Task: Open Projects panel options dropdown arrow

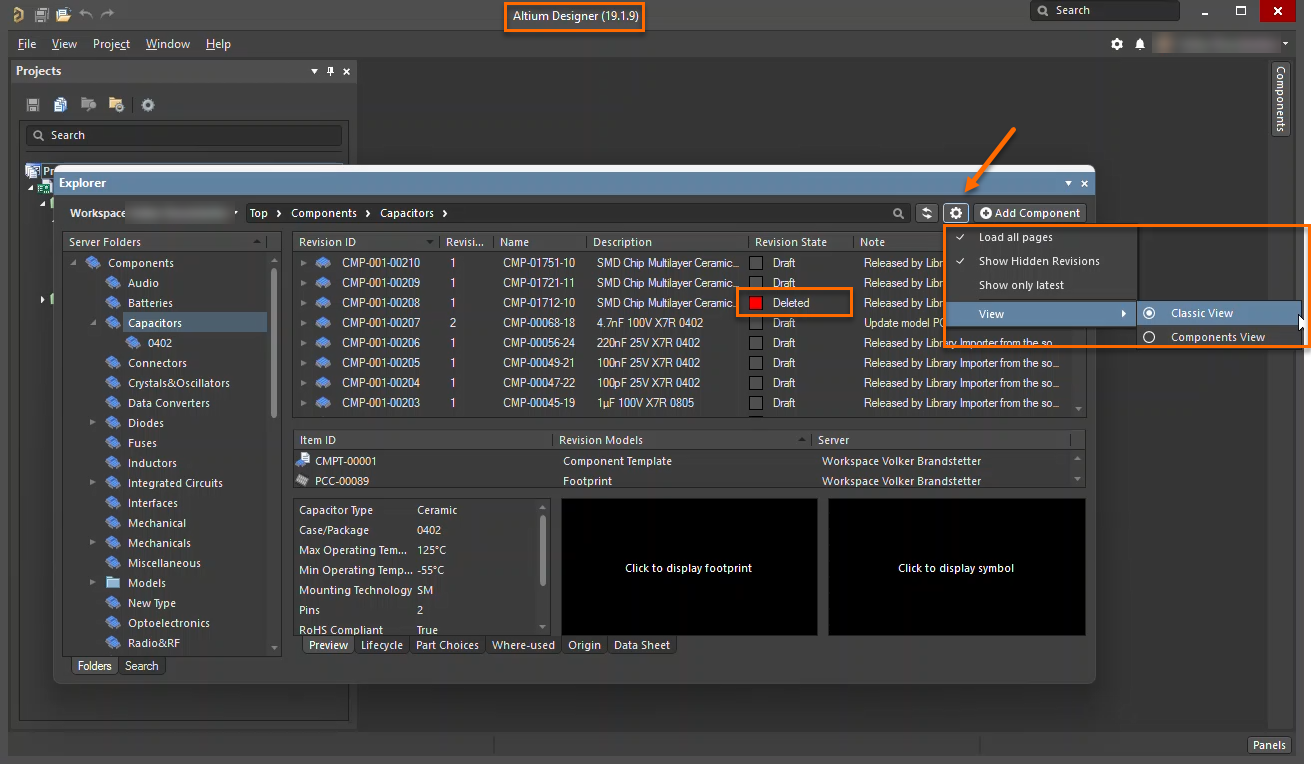Action: (x=315, y=71)
